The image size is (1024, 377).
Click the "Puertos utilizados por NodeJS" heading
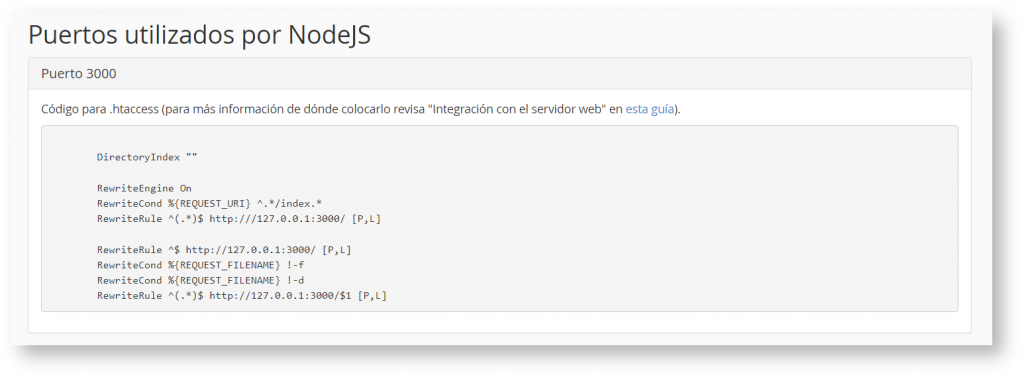point(199,35)
